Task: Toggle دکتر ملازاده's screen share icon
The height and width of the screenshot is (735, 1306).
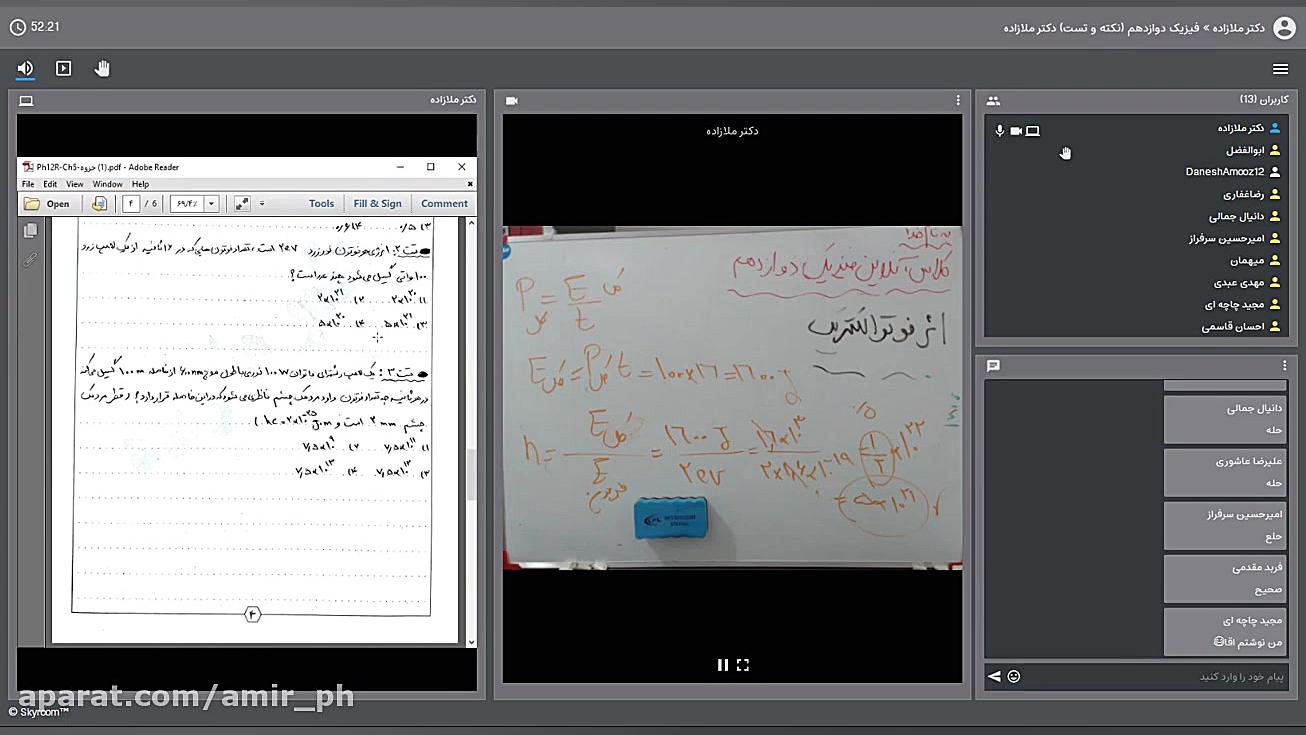Action: (1033, 130)
